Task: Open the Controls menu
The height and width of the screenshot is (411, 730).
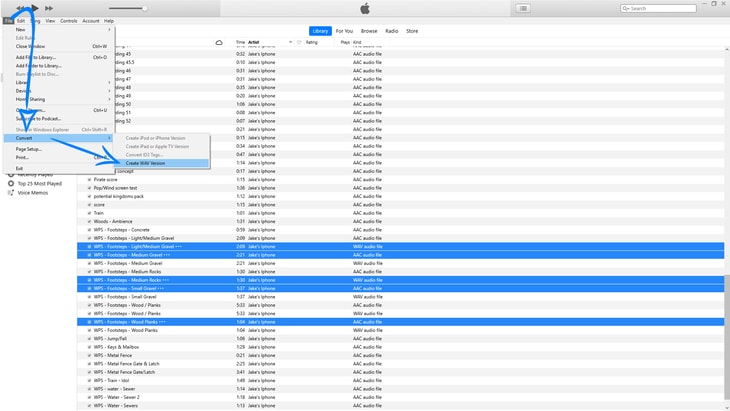Action: tap(68, 21)
